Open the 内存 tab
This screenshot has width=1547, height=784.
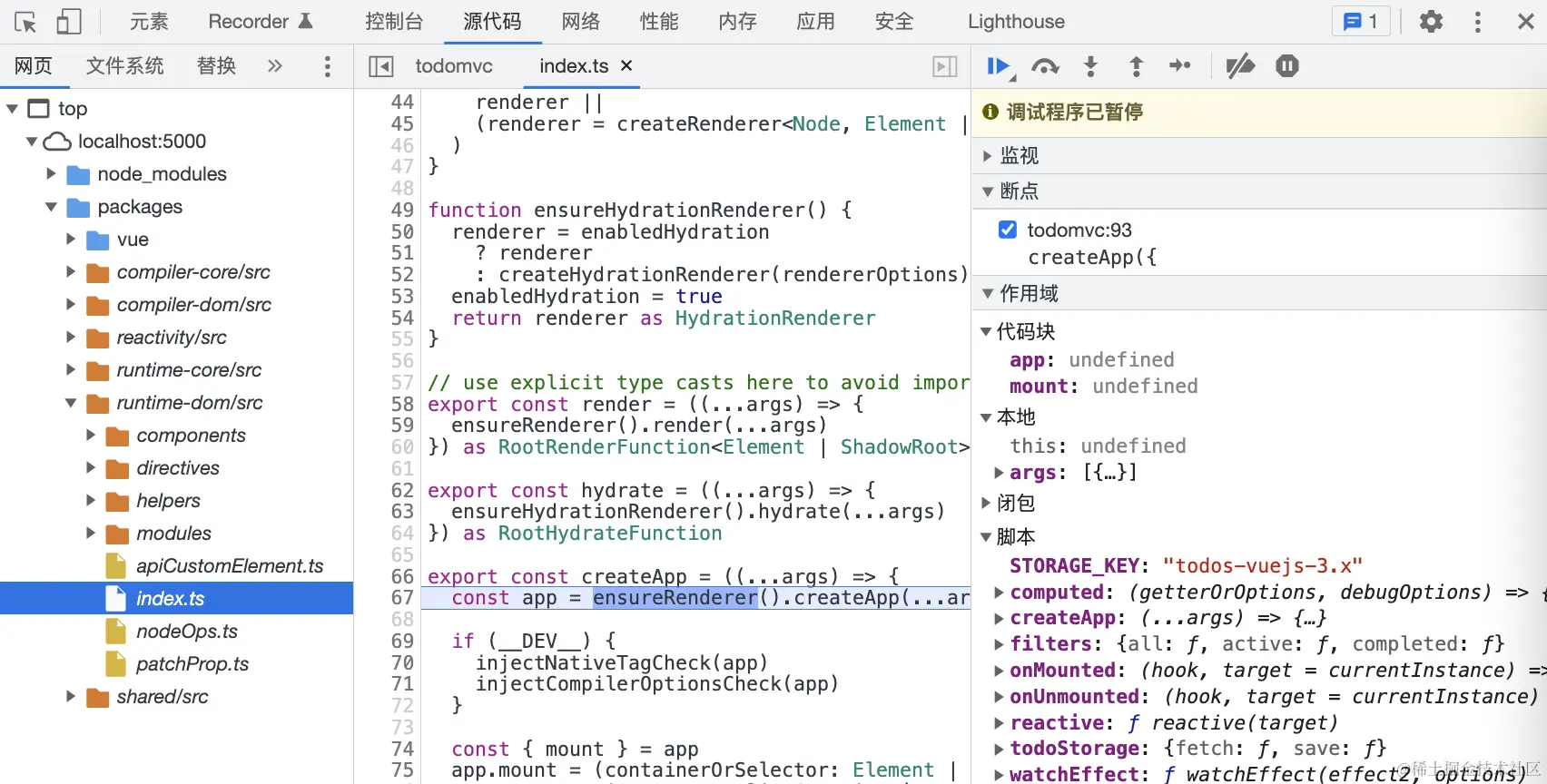(x=737, y=22)
